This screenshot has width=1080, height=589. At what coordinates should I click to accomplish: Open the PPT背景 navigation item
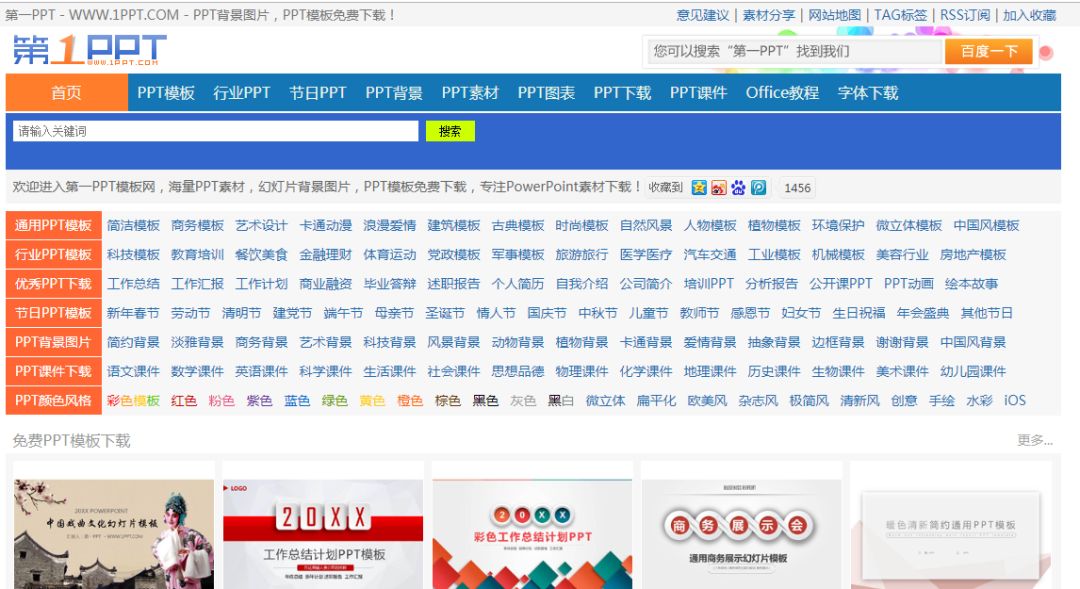tap(394, 93)
